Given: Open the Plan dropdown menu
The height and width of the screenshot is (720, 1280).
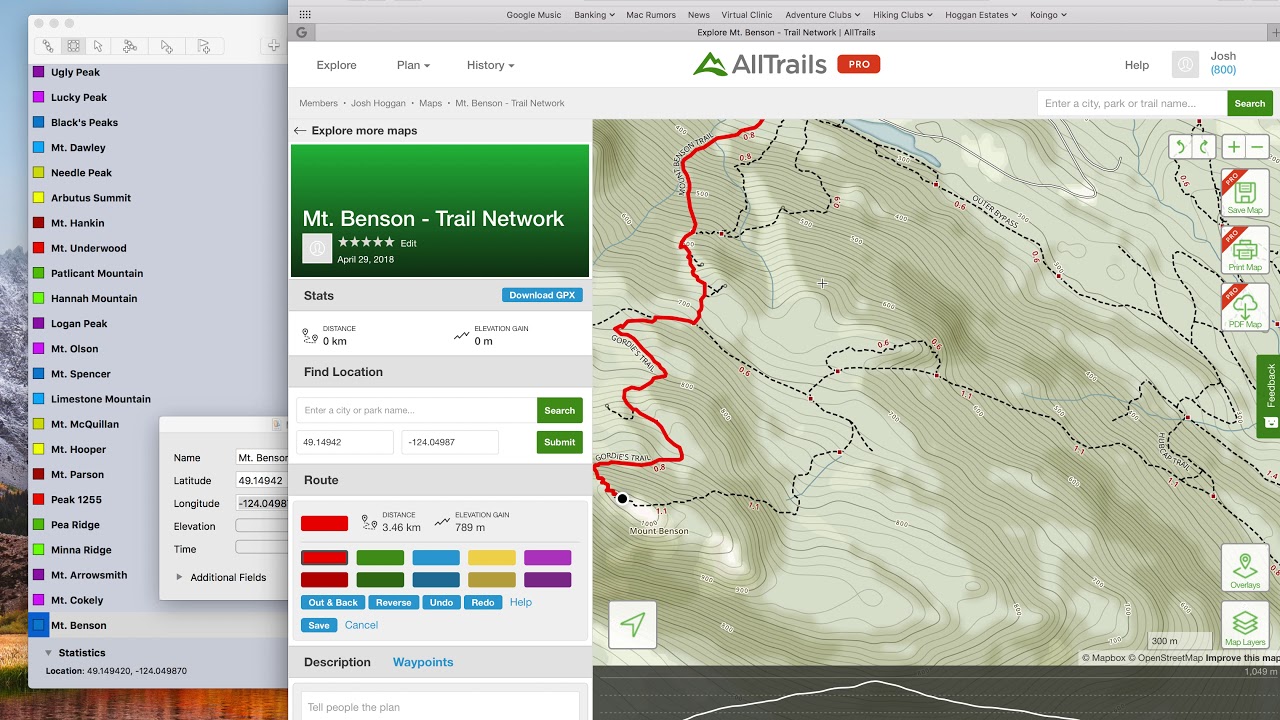Looking at the screenshot, I should 413,65.
